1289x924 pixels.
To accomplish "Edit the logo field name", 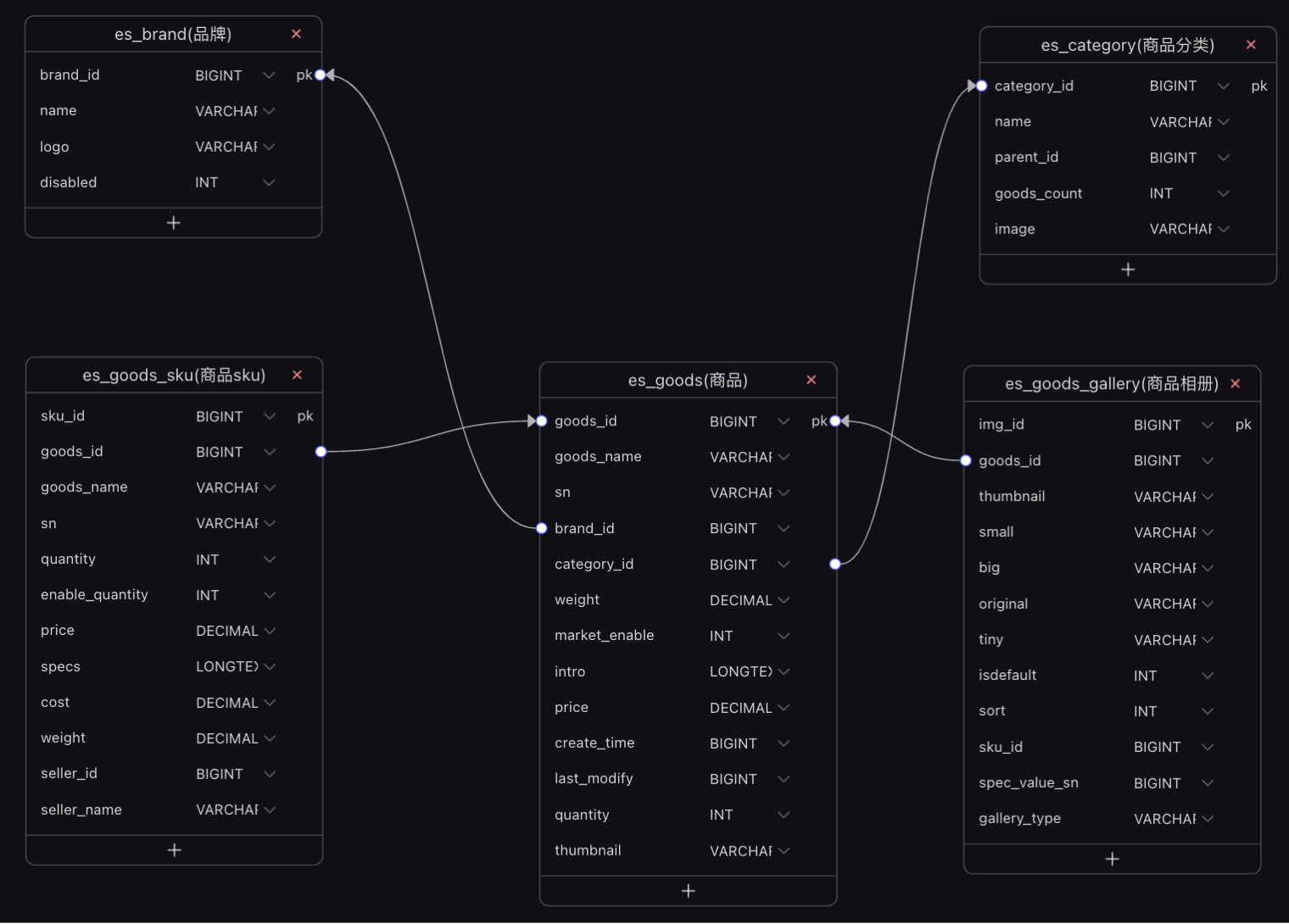I will (54, 147).
